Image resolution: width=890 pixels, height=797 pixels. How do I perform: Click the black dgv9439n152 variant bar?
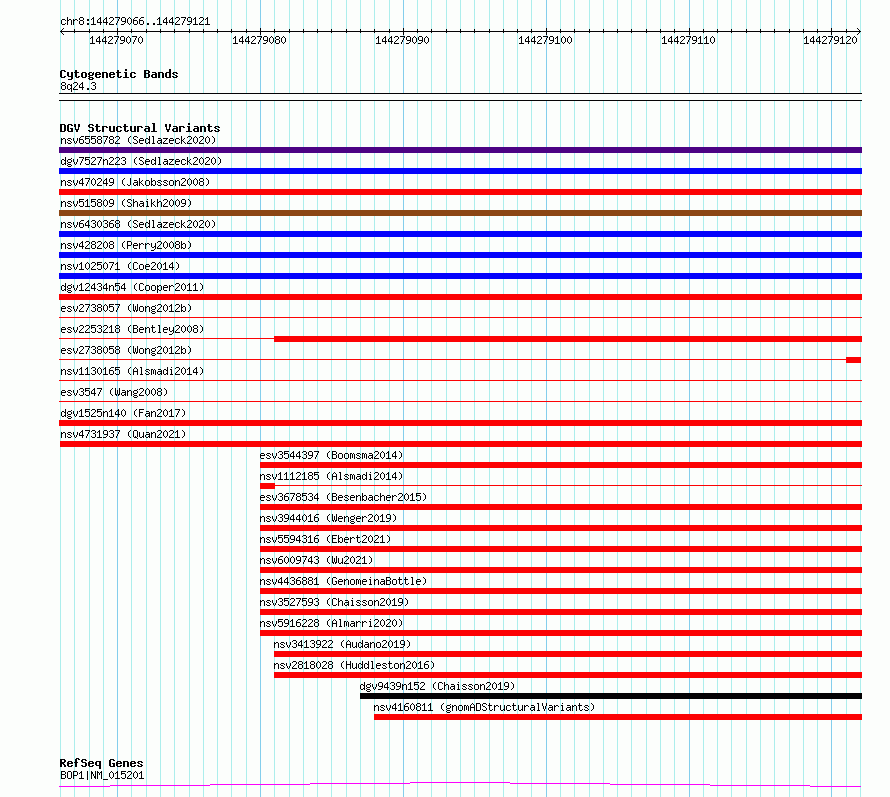(x=611, y=696)
